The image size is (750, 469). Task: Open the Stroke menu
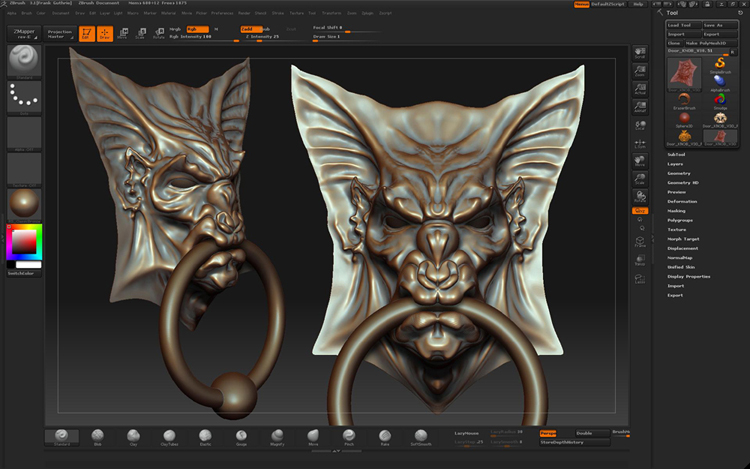point(278,13)
